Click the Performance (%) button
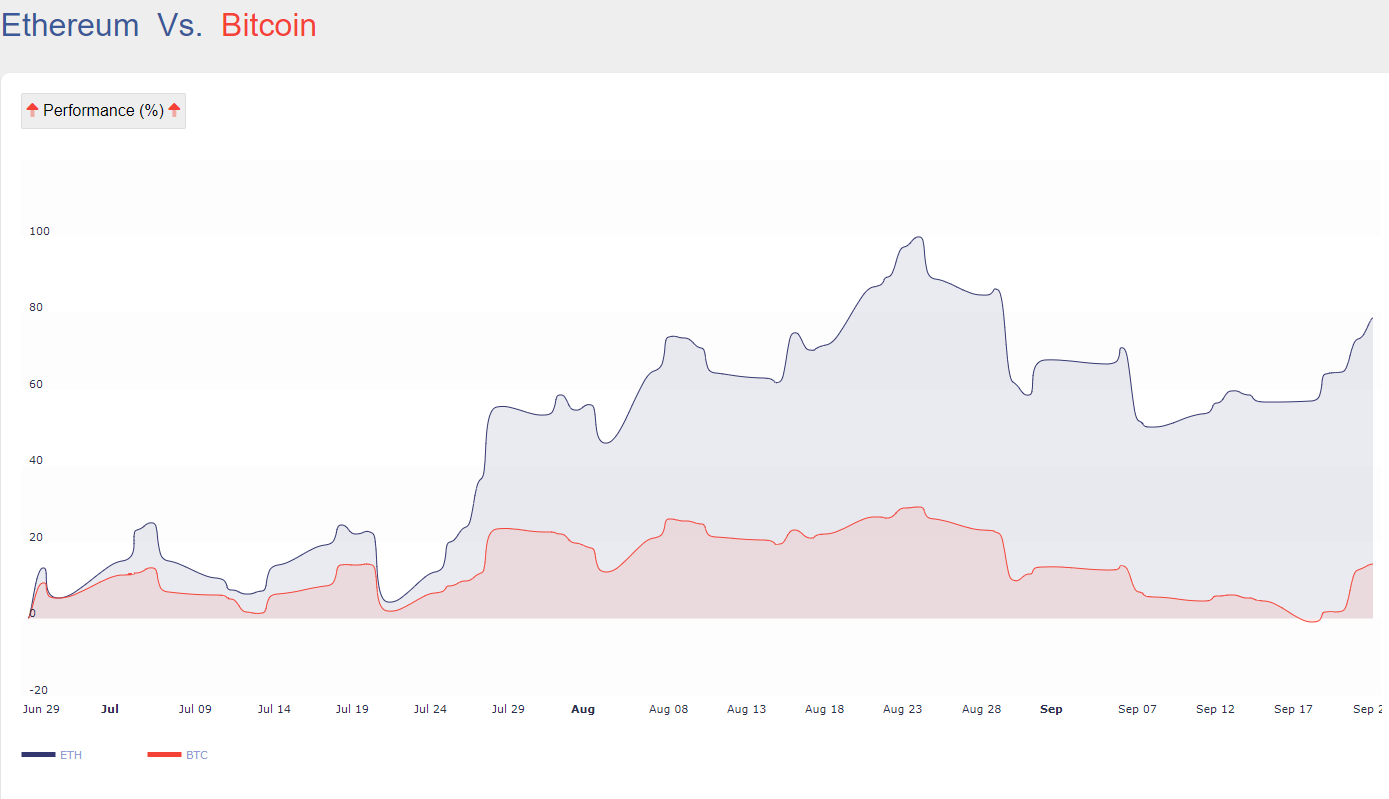 [103, 111]
